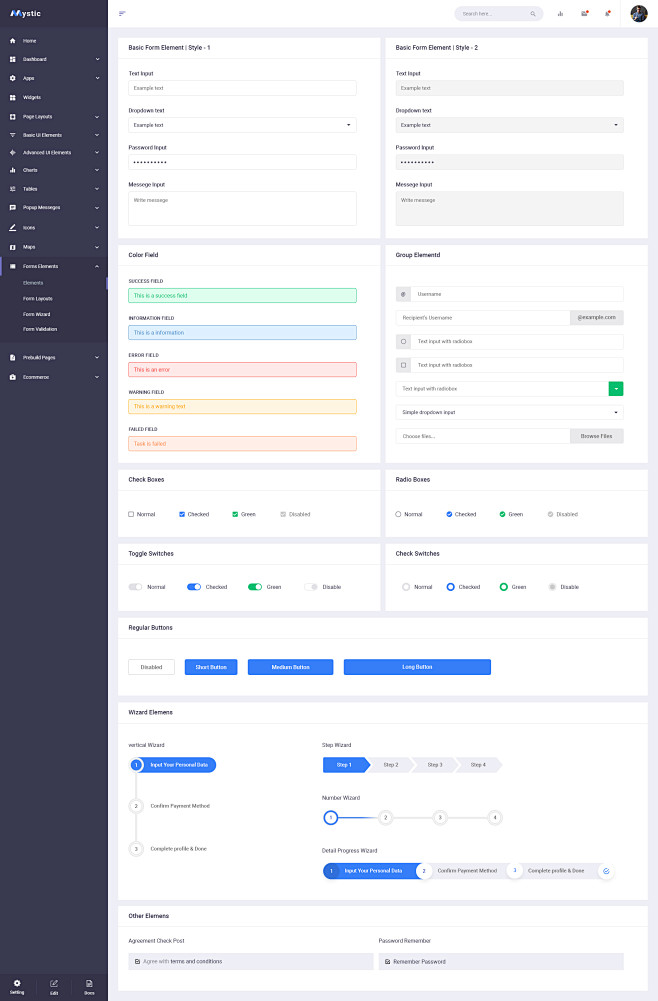The height and width of the screenshot is (1001, 658).
Task: Tick the Normal checkbox
Action: click(x=131, y=514)
